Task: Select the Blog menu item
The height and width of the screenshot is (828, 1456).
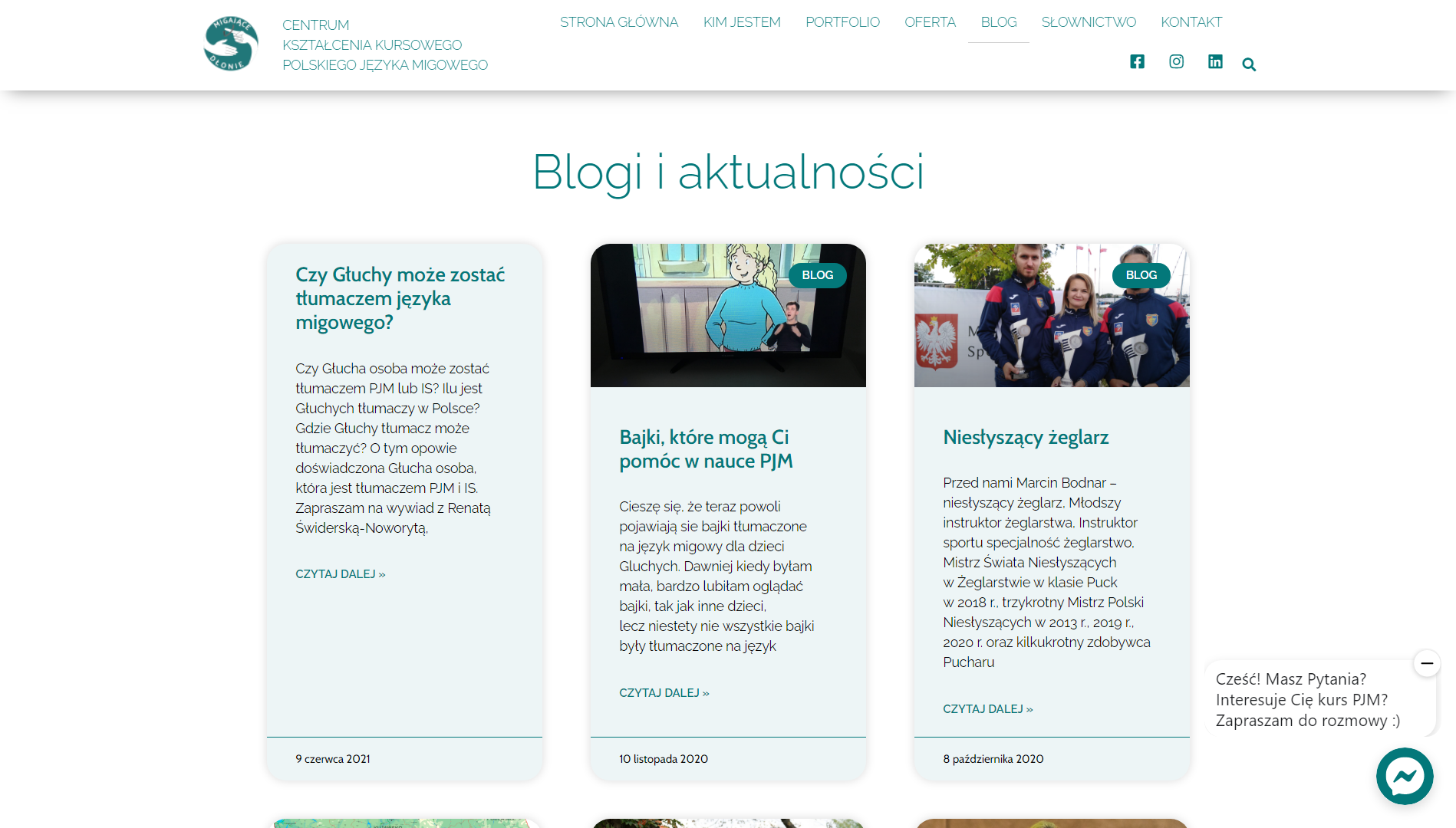Action: click(x=999, y=22)
